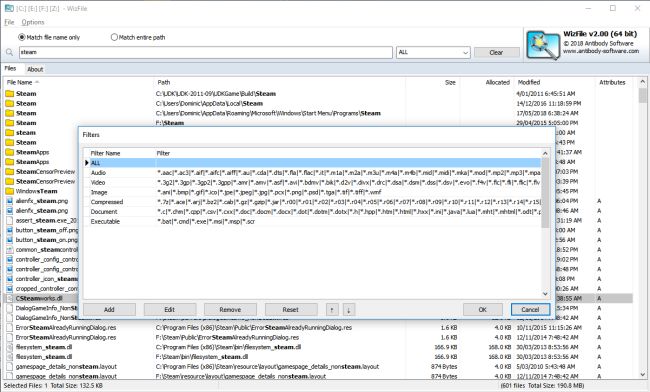Click folder icon of AppData Local Steam row
Image resolution: width=650 pixels, height=392 pixels.
tap(10, 104)
